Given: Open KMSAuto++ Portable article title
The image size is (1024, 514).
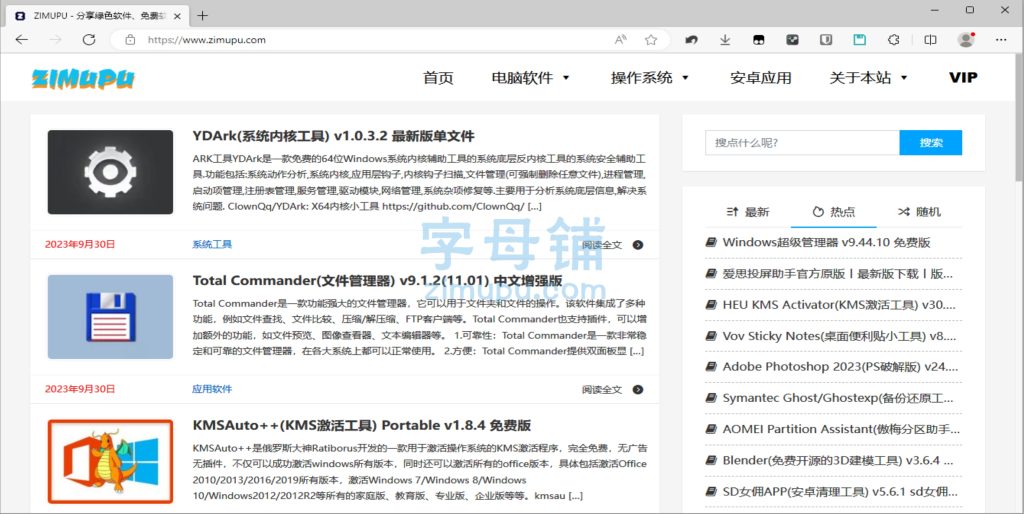Looking at the screenshot, I should coord(361,426).
